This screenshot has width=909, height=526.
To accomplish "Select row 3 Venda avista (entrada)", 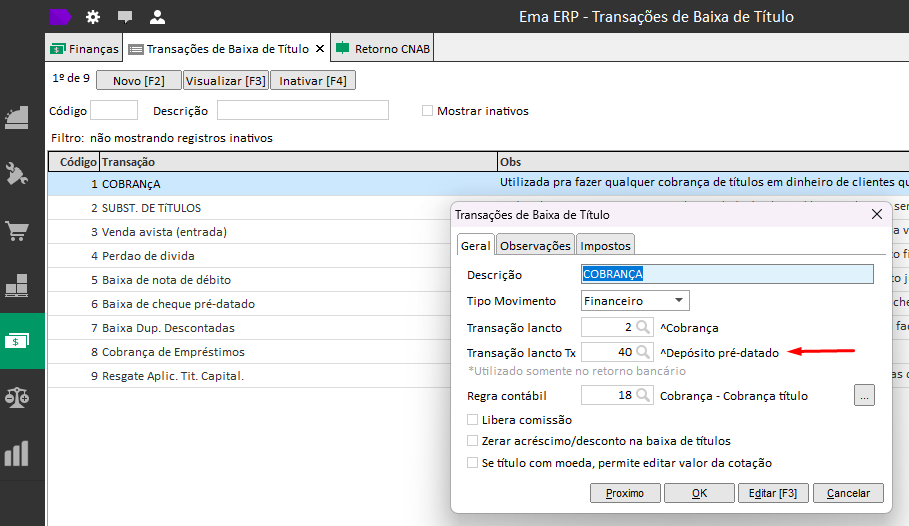I will [249, 232].
